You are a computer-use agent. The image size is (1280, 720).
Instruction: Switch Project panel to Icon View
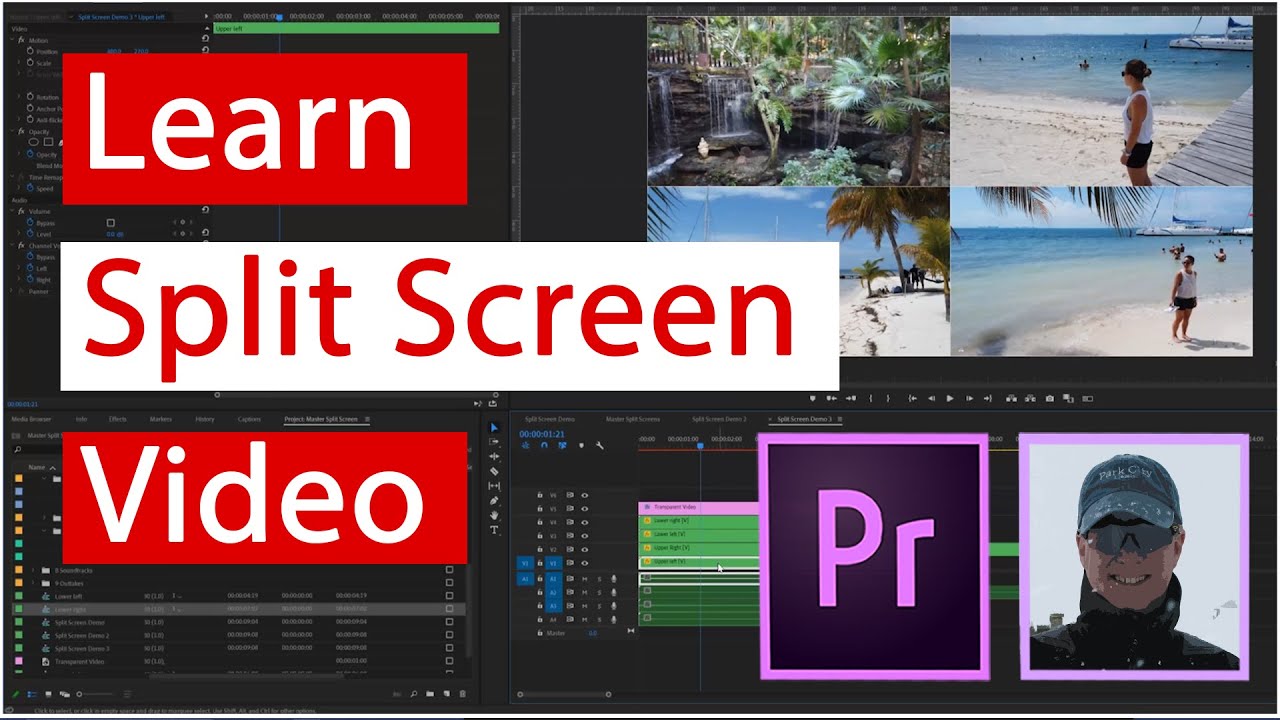click(x=48, y=694)
